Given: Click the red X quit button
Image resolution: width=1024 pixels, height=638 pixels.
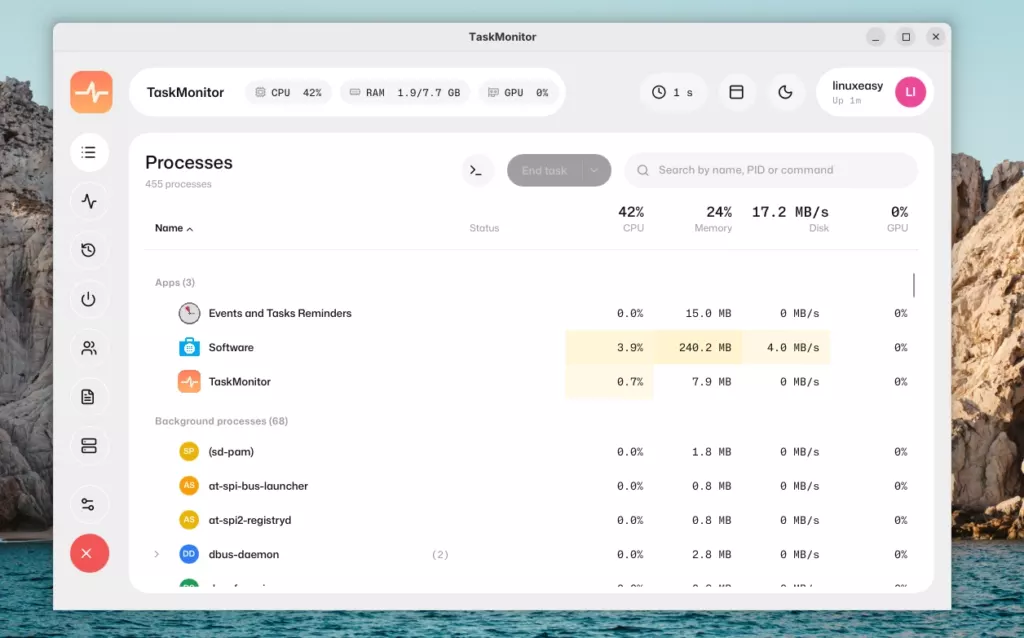Looking at the screenshot, I should pyautogui.click(x=89, y=553).
